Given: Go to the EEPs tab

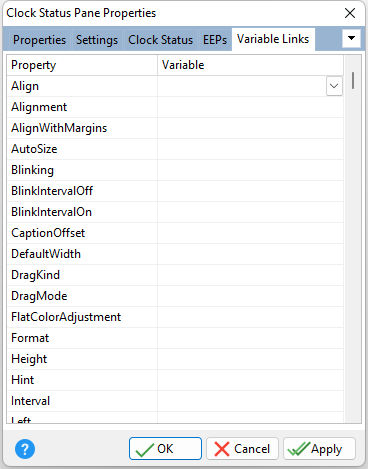Looking at the screenshot, I should coord(215,40).
